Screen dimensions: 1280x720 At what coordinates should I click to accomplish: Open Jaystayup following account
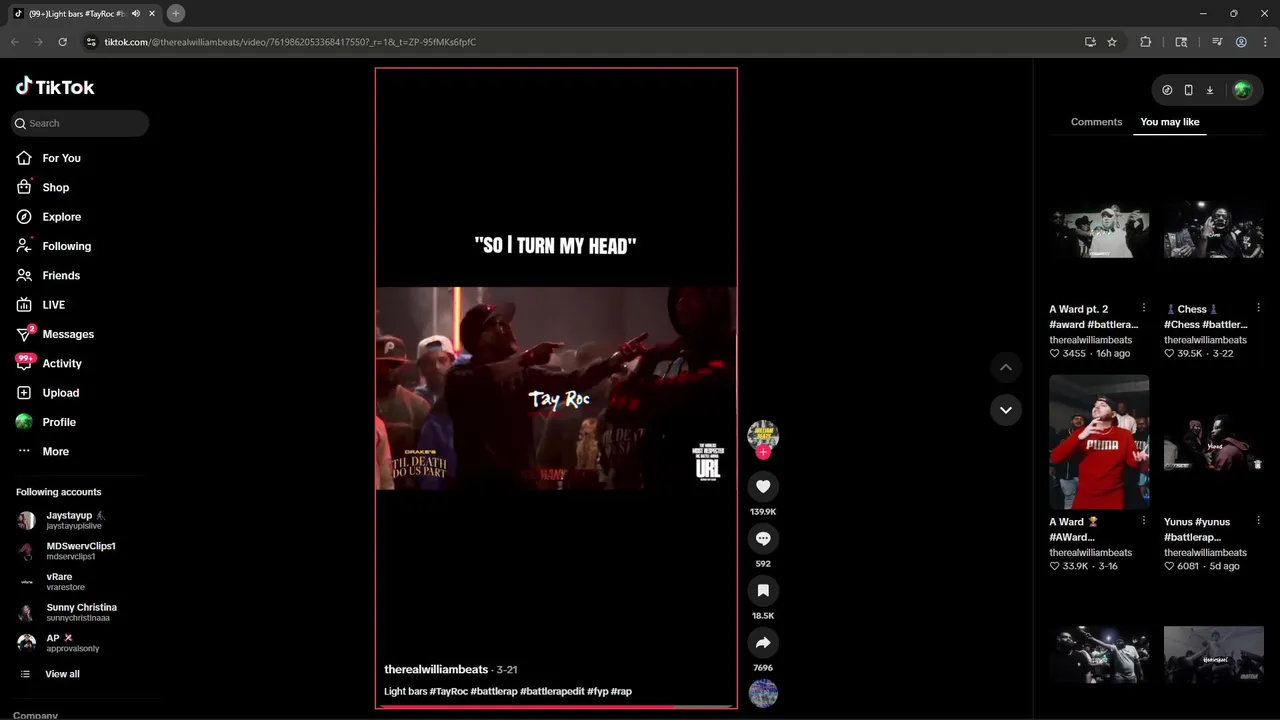click(x=75, y=520)
